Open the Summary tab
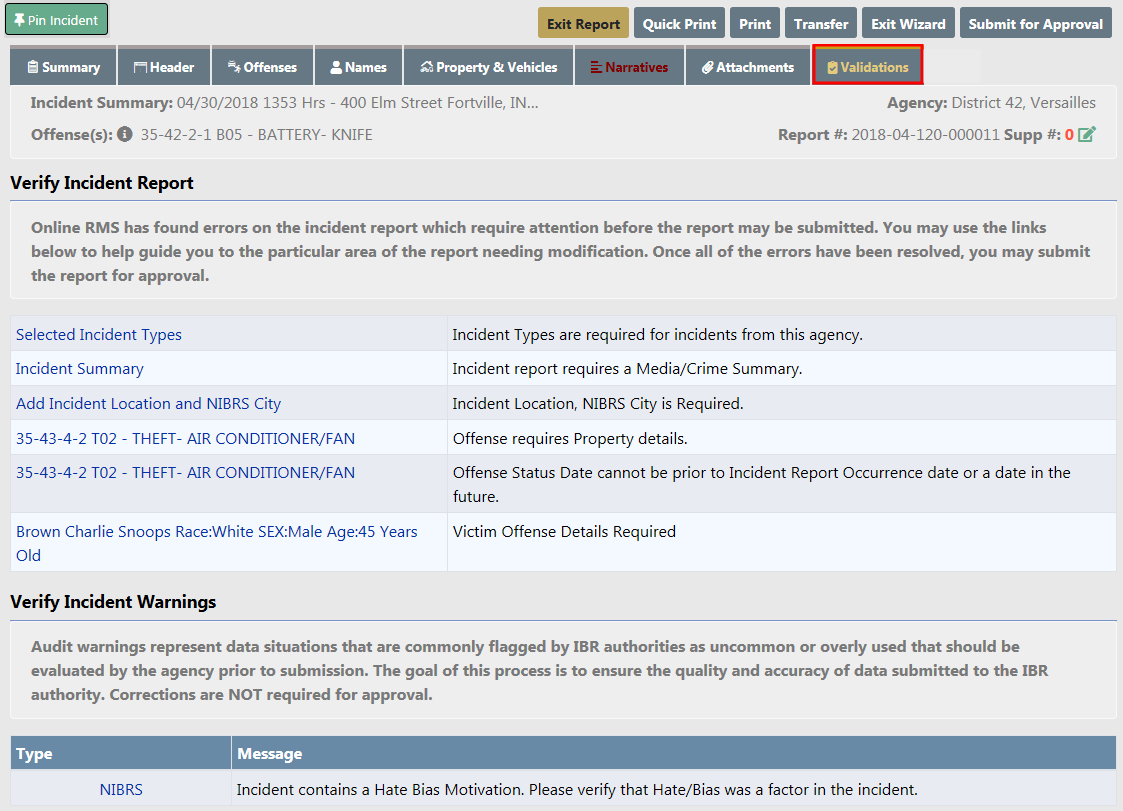Screen dimensions: 1123x811 click(63, 67)
